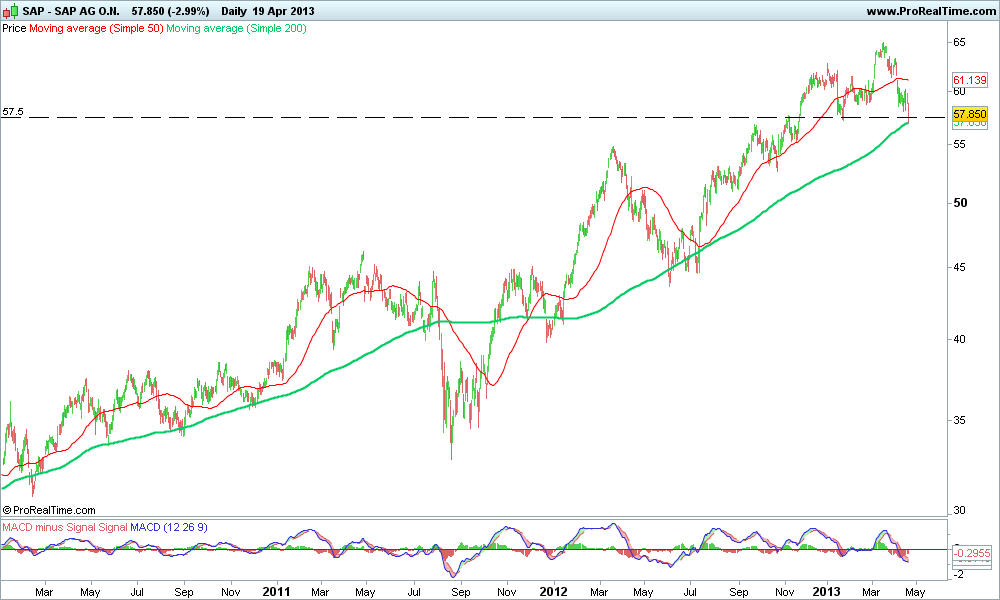The width and height of the screenshot is (1000, 600).
Task: Click the date 19 Apr 2013
Action: (283, 11)
